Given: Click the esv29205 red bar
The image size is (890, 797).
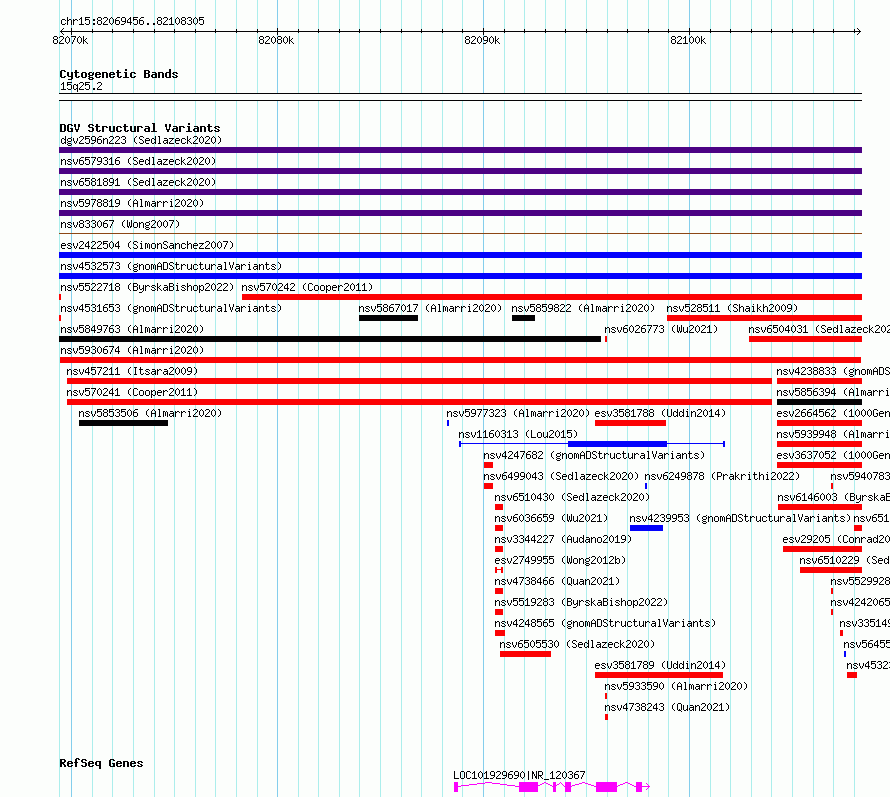Looking at the screenshot, I should (x=822, y=549).
